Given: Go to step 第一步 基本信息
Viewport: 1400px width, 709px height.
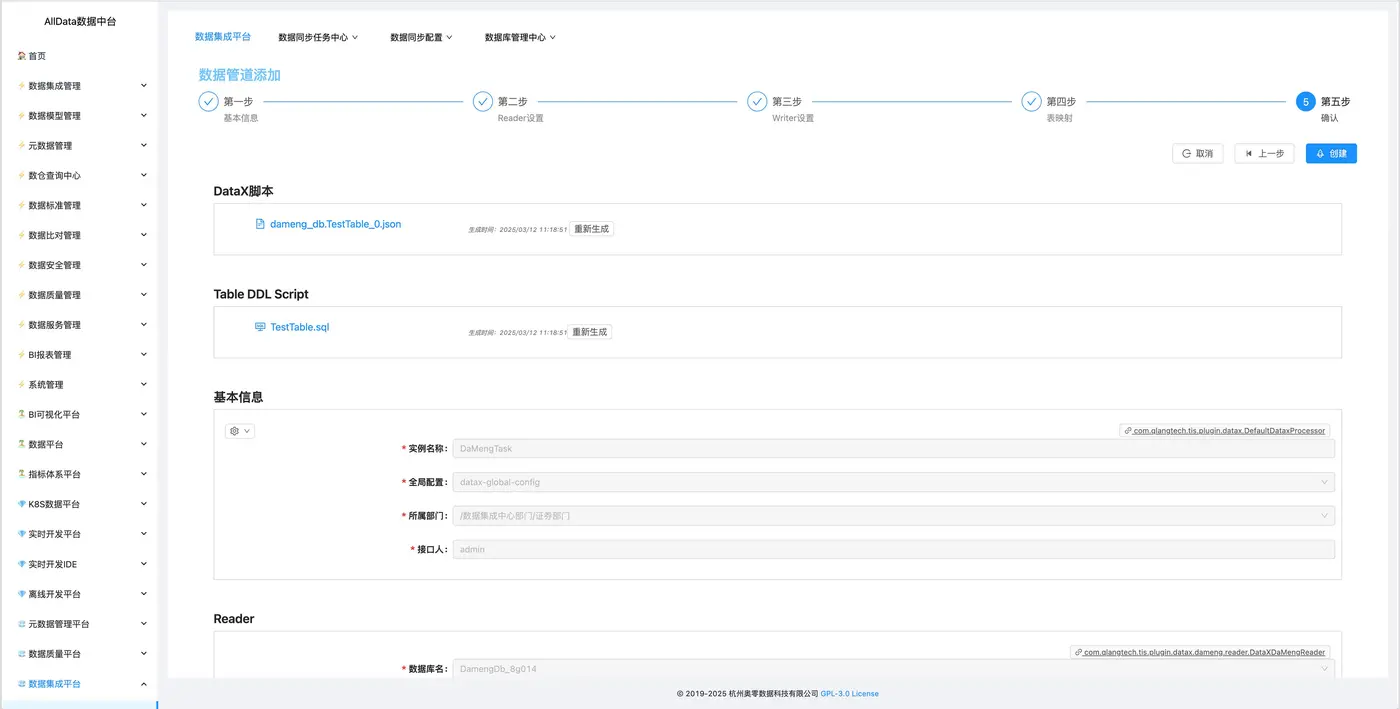Looking at the screenshot, I should pos(228,108).
